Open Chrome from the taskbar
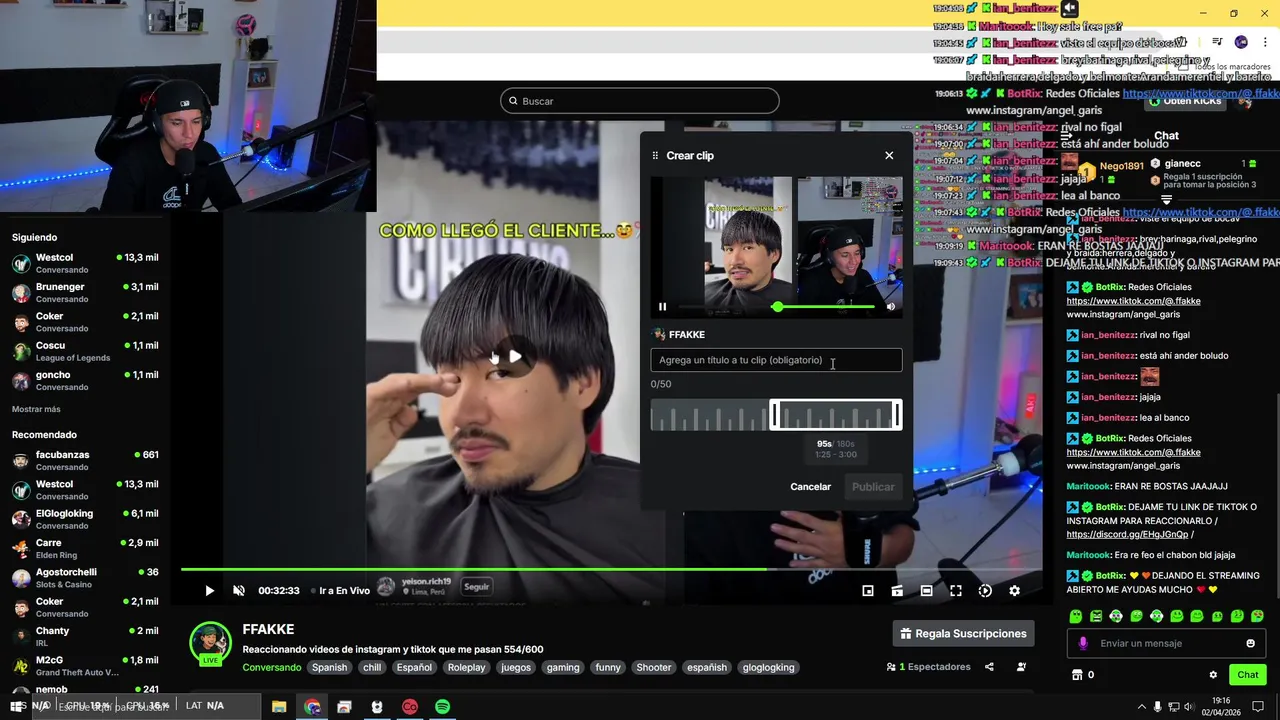 (312, 707)
